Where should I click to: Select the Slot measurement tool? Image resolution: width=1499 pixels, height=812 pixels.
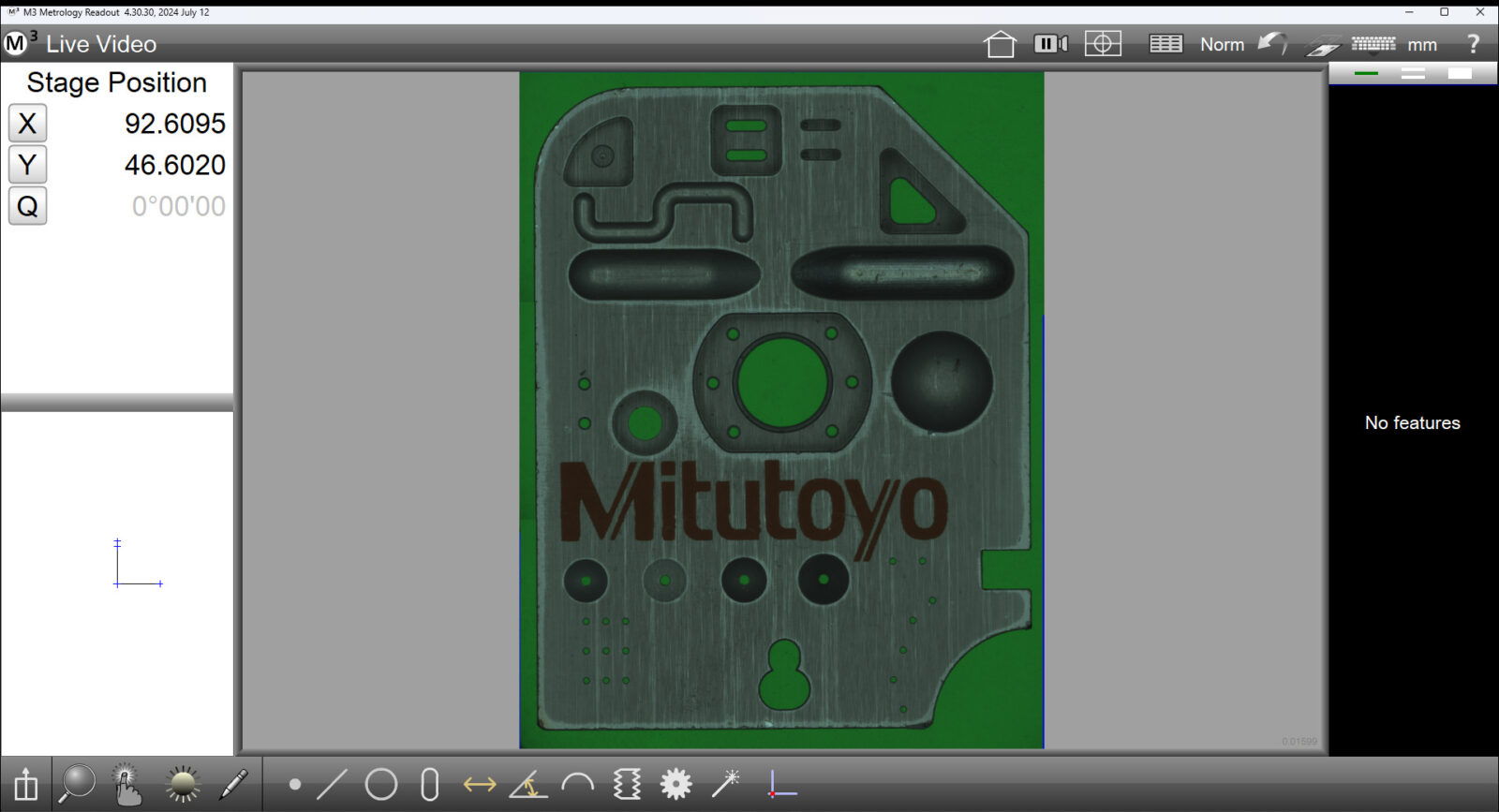(x=430, y=784)
